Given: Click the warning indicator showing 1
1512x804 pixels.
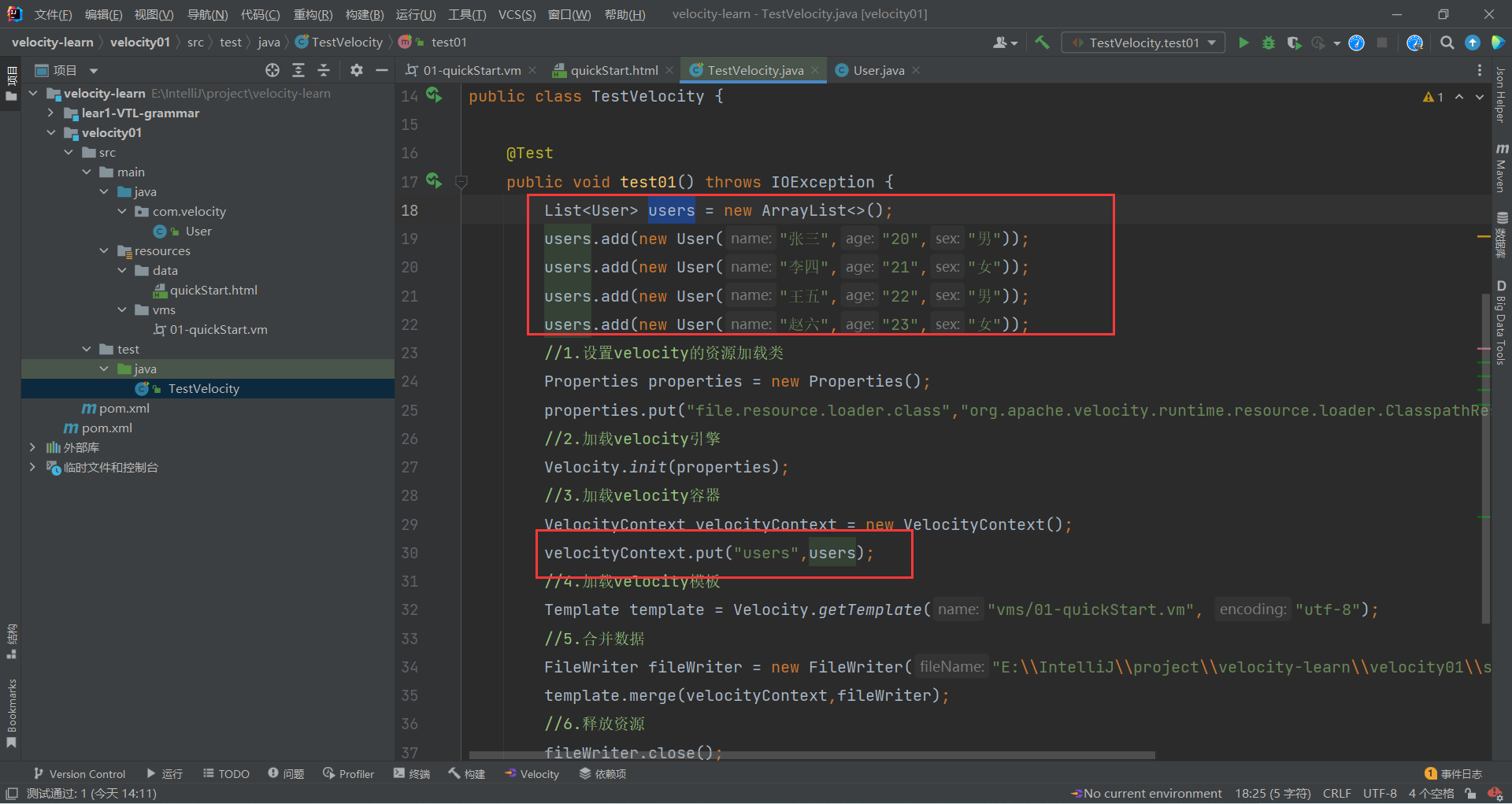Looking at the screenshot, I should (x=1432, y=97).
